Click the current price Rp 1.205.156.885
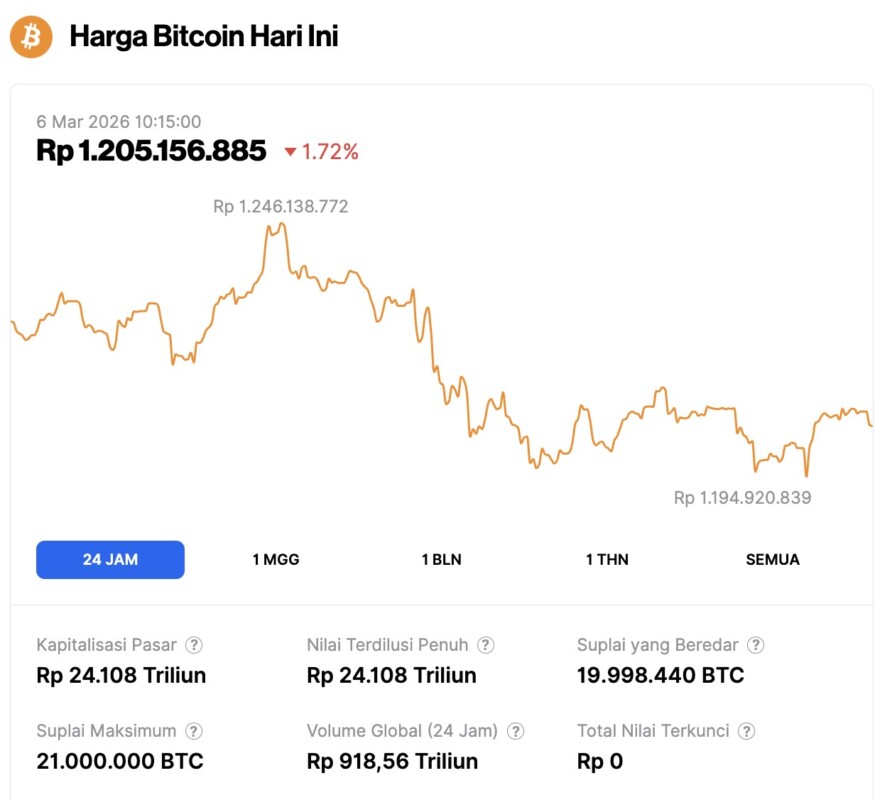 click(x=152, y=151)
